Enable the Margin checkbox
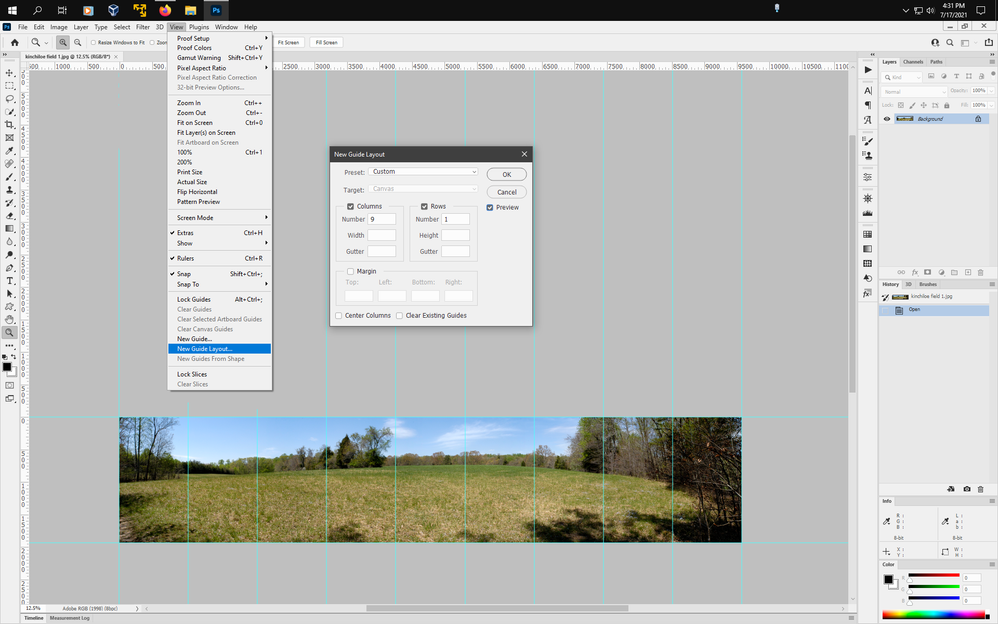Screen dimensions: 998x624 point(350,271)
